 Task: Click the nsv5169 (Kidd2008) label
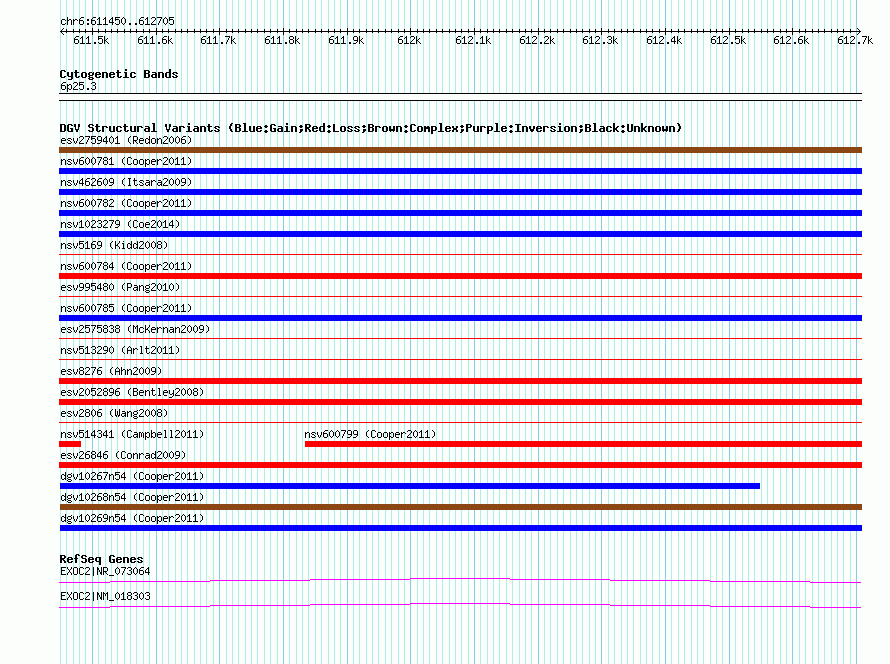[x=114, y=245]
